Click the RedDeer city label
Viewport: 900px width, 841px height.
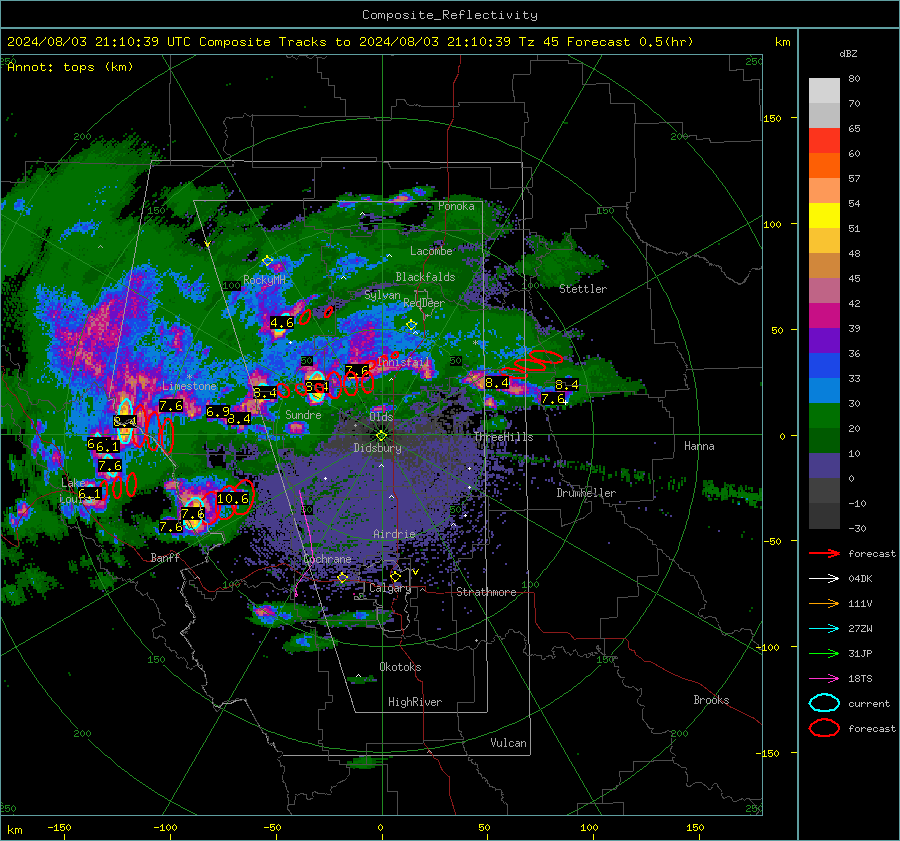tap(424, 303)
